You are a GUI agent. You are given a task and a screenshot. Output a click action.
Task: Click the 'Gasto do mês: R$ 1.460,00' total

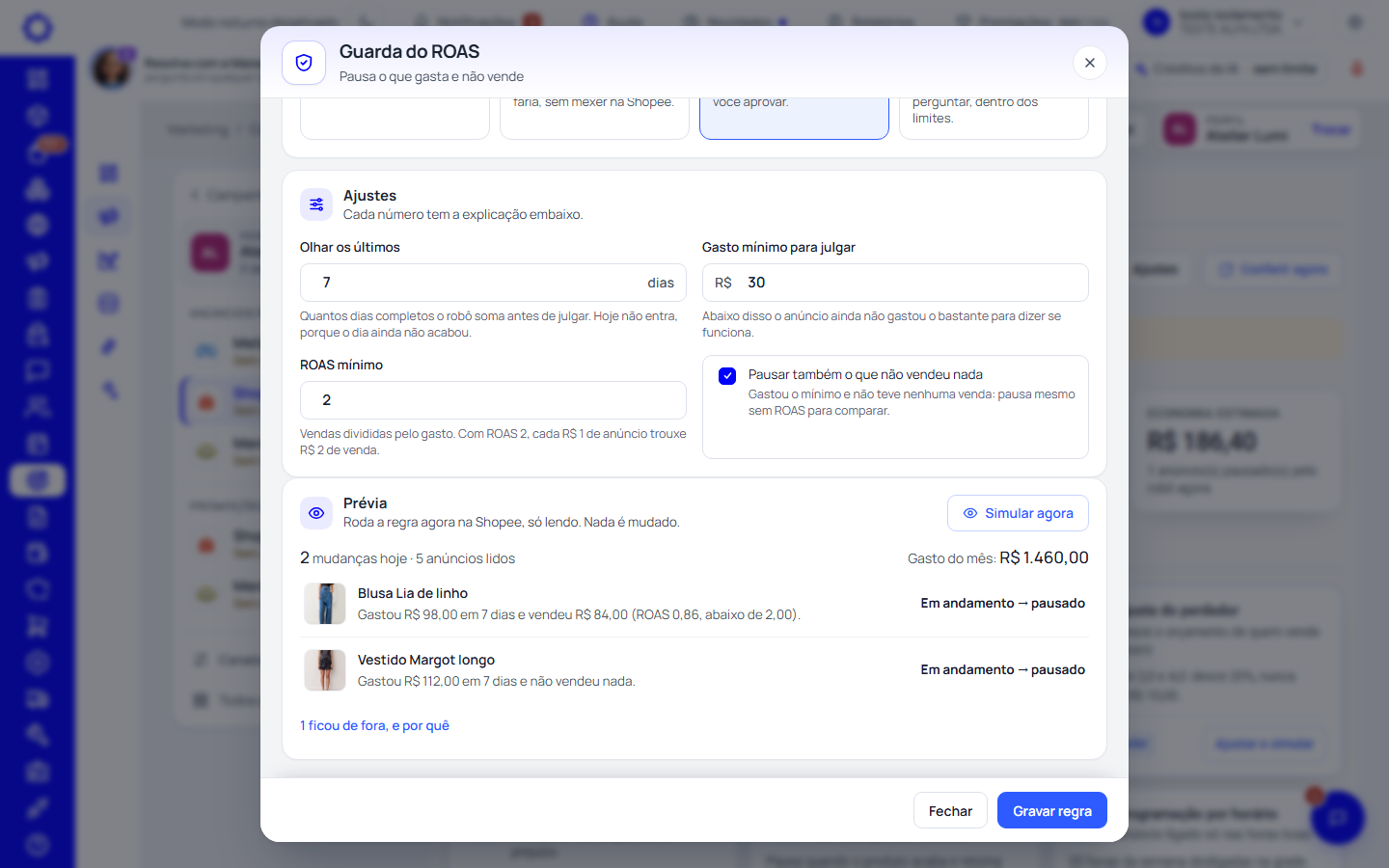point(998,557)
